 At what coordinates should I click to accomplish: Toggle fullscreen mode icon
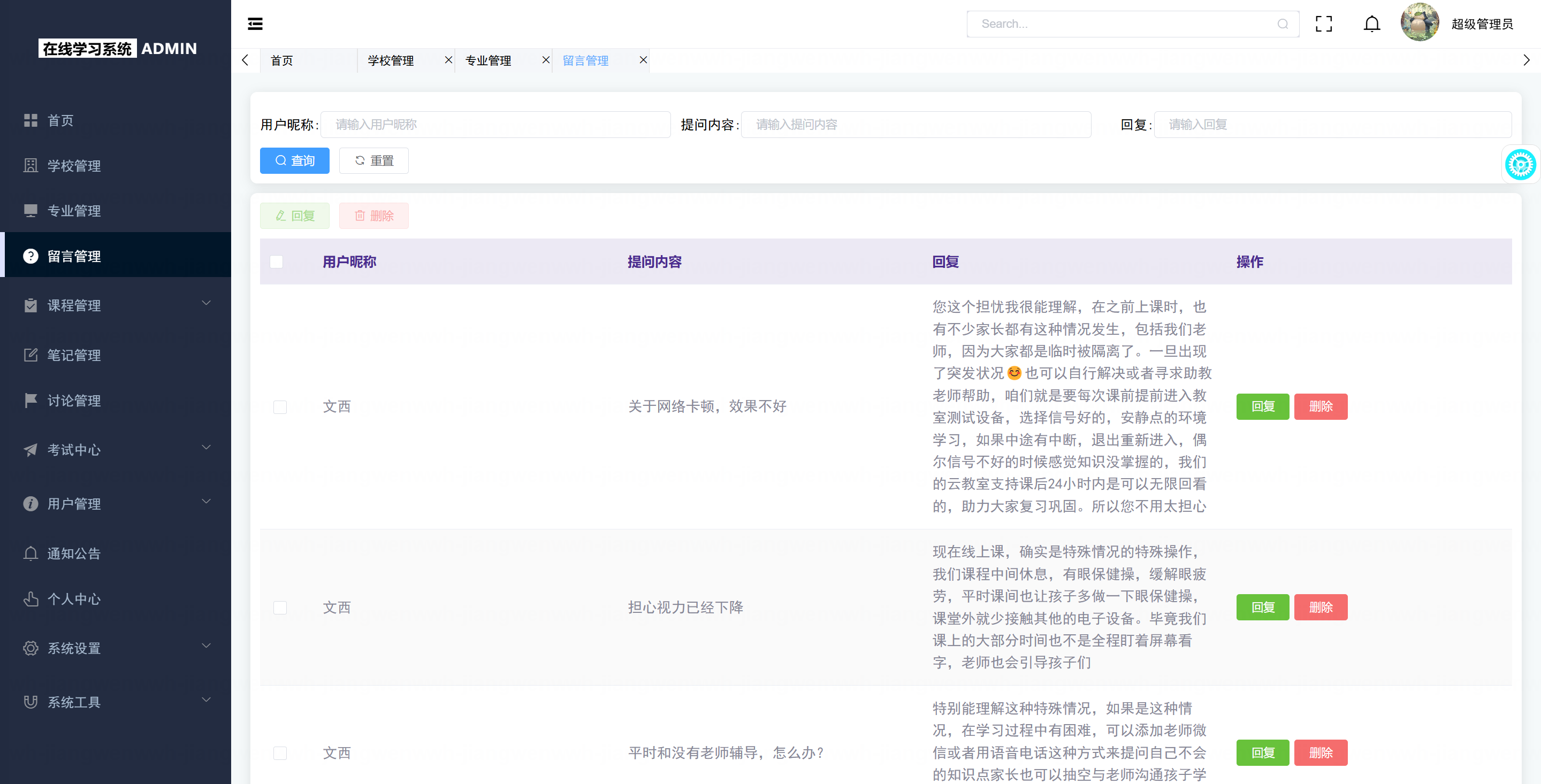1324,24
